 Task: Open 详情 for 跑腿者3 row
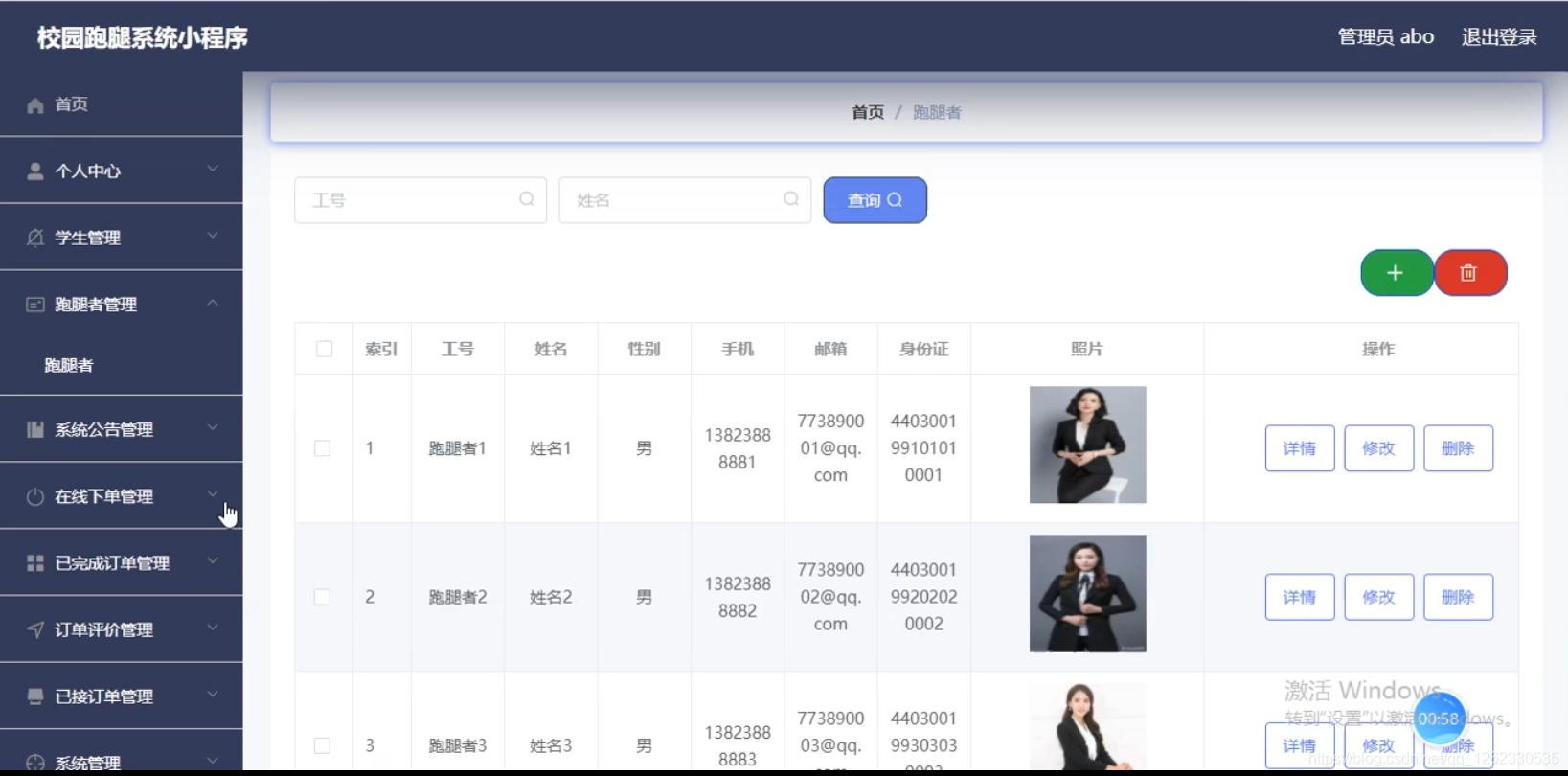click(1300, 745)
